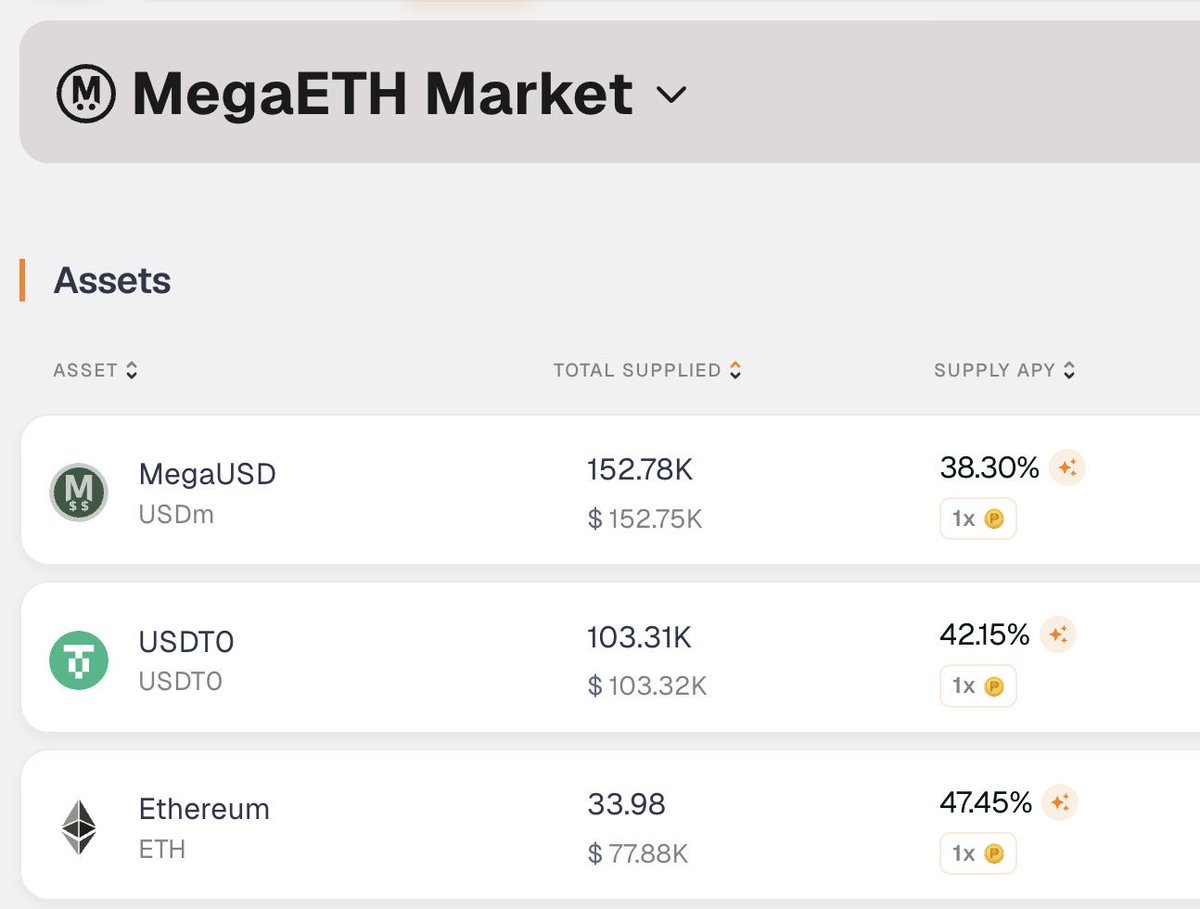The image size is (1200, 909).
Task: Expand the MegaETH Market dropdown chevron
Action: (671, 95)
